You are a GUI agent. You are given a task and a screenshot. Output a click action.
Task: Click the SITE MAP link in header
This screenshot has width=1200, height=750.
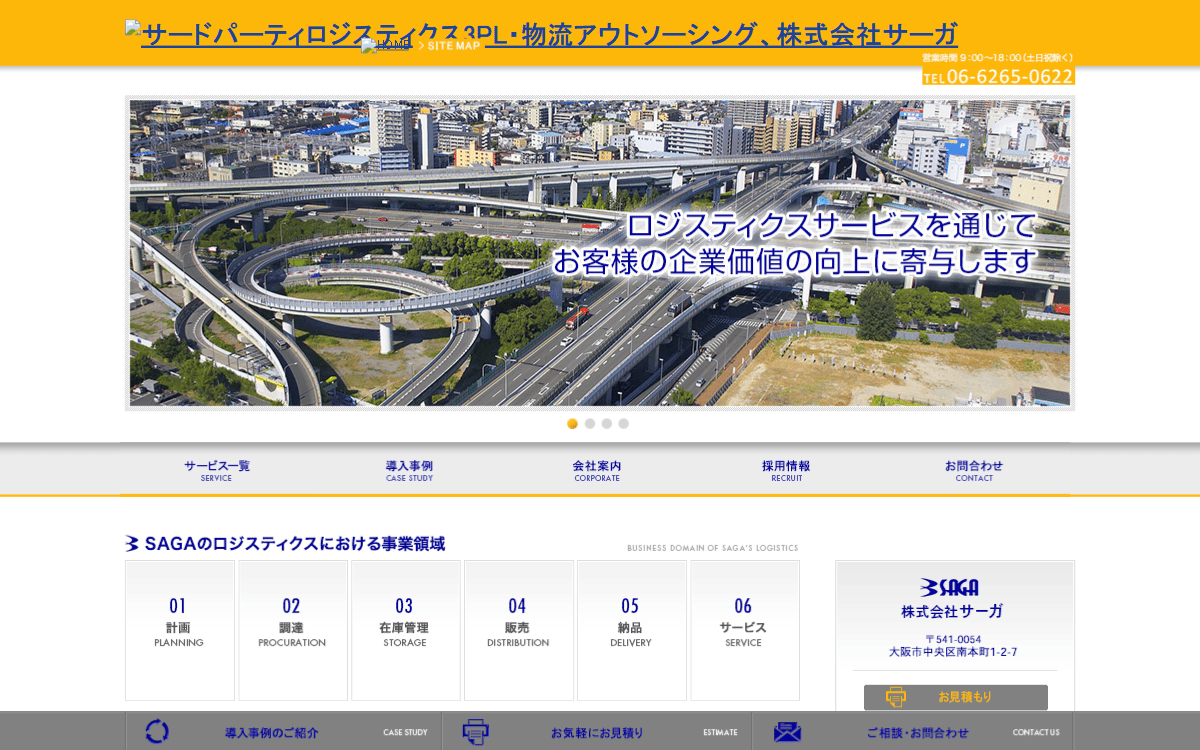[x=449, y=45]
